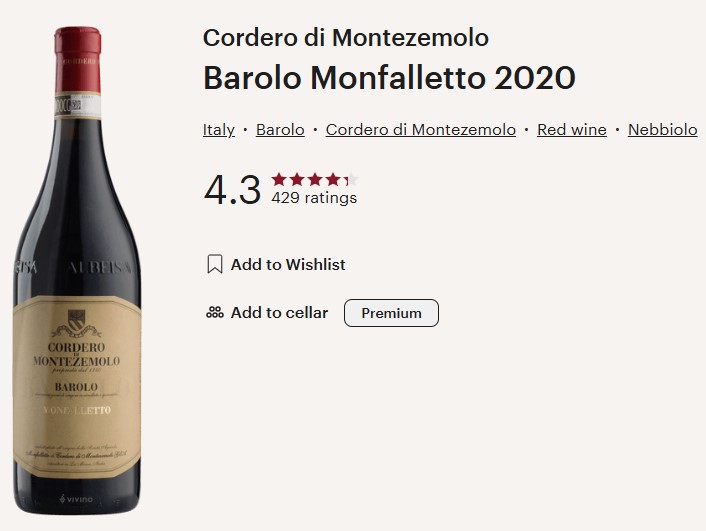Open the Italy country link

[219, 130]
